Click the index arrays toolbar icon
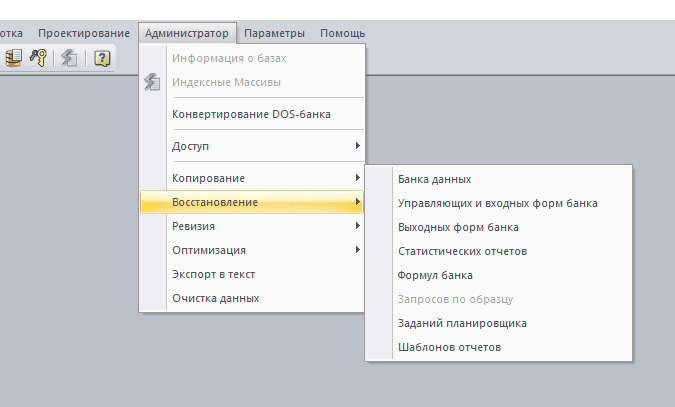Screen dimensions: 675x407 [68, 59]
